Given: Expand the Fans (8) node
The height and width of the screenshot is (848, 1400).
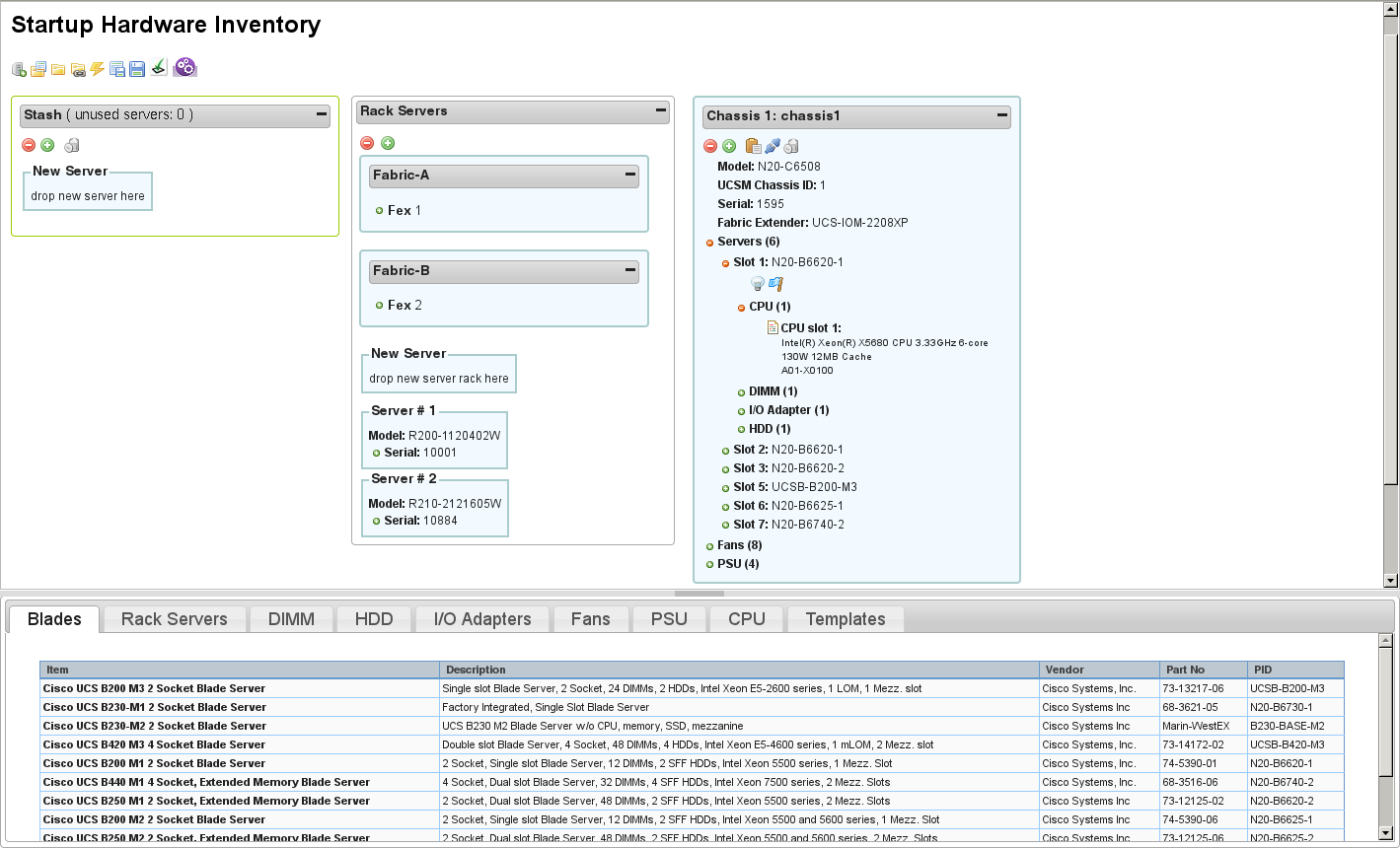Looking at the screenshot, I should [710, 546].
